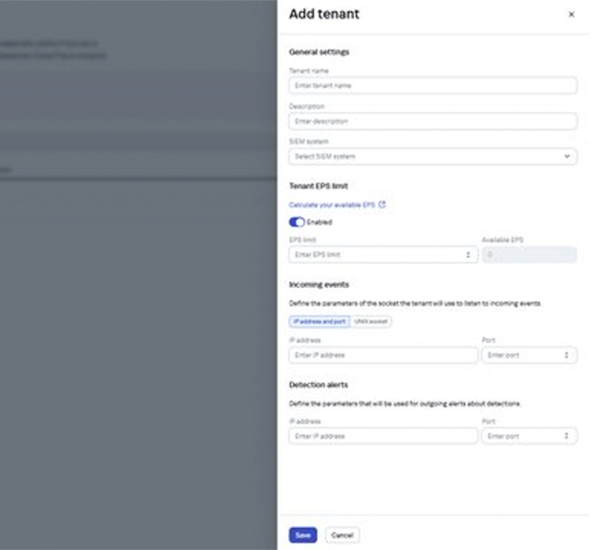Viewport: 600px width, 550px height.
Task: Click the EPS limit input field
Action: point(383,255)
